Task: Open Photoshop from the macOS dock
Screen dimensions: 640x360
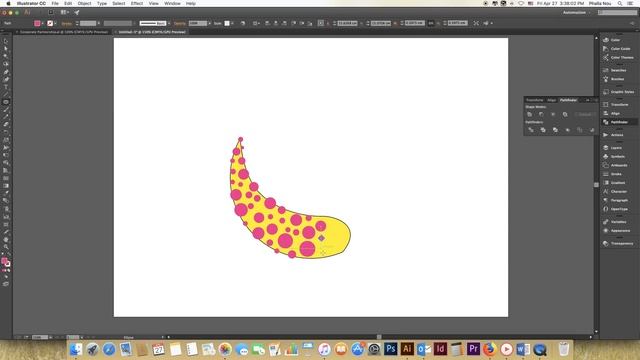Action: click(x=391, y=349)
